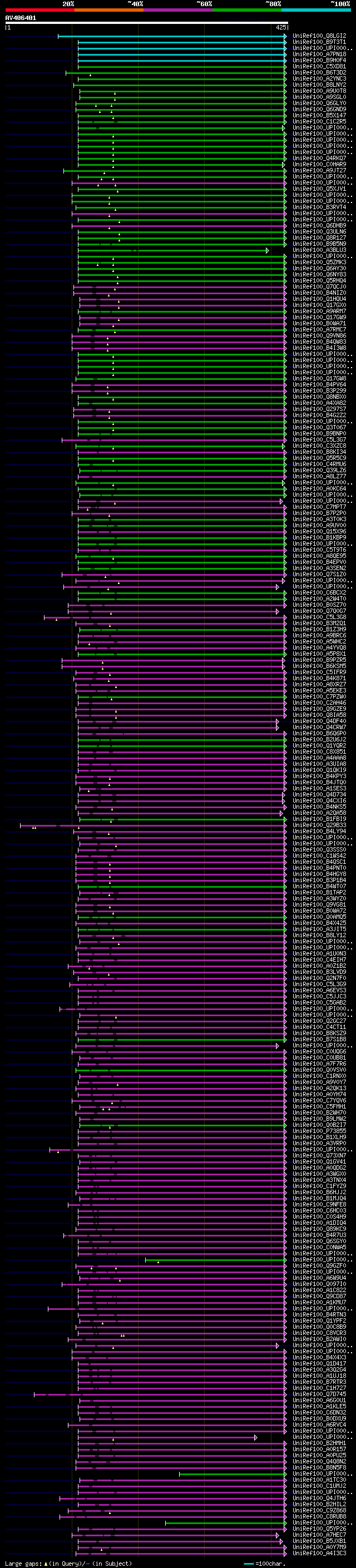Click the UniRef100_P73855 hit label

(319, 1131)
